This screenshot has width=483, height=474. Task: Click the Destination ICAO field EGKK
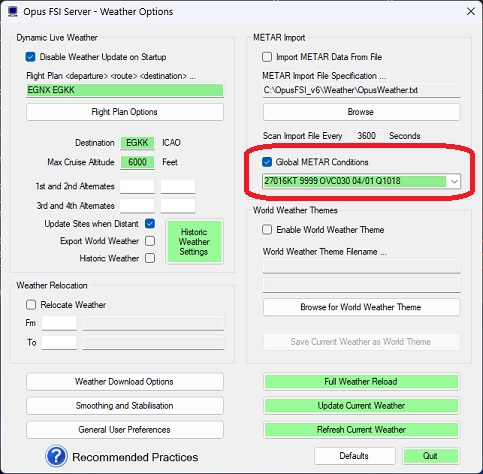coord(137,143)
